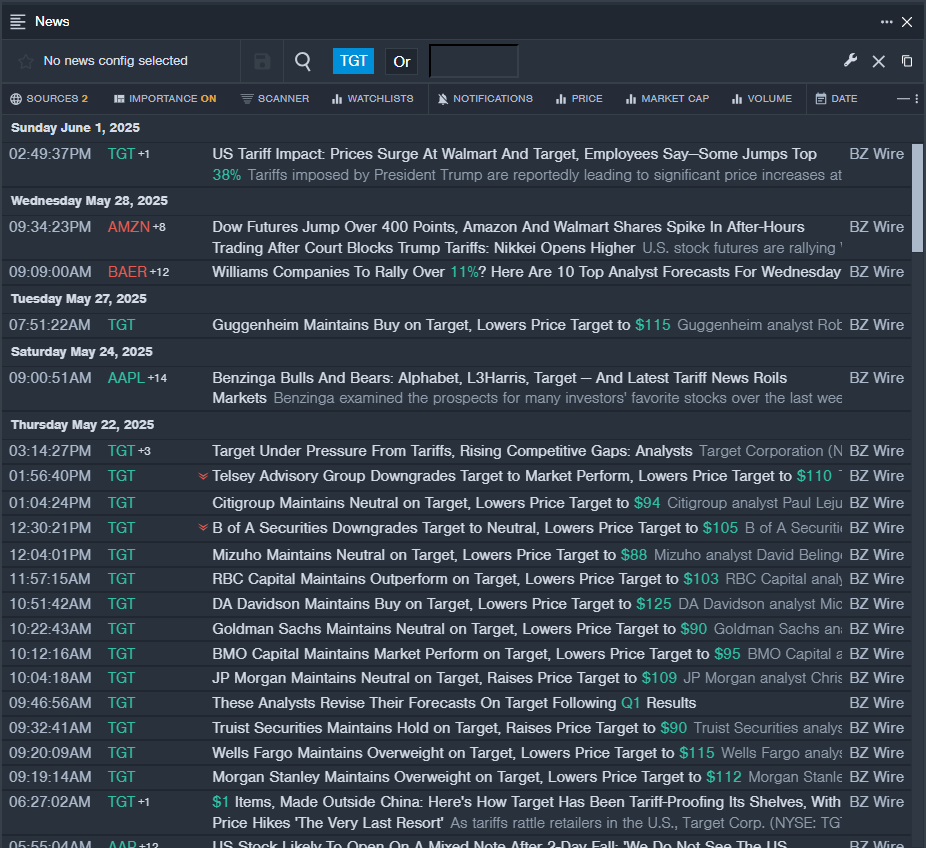Click the downgrade arrow icon on B of A row
Screen dimensions: 926x848
(x=203, y=528)
